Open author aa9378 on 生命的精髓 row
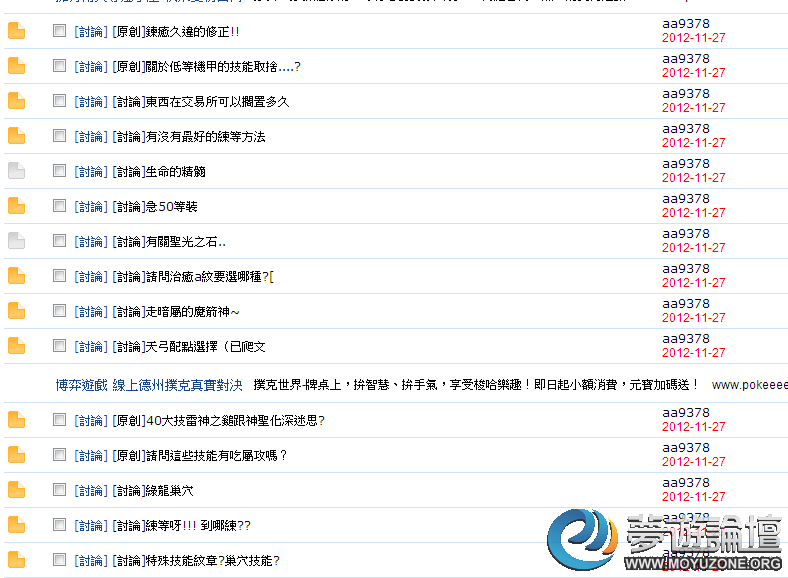This screenshot has height=578, width=788. tap(685, 164)
